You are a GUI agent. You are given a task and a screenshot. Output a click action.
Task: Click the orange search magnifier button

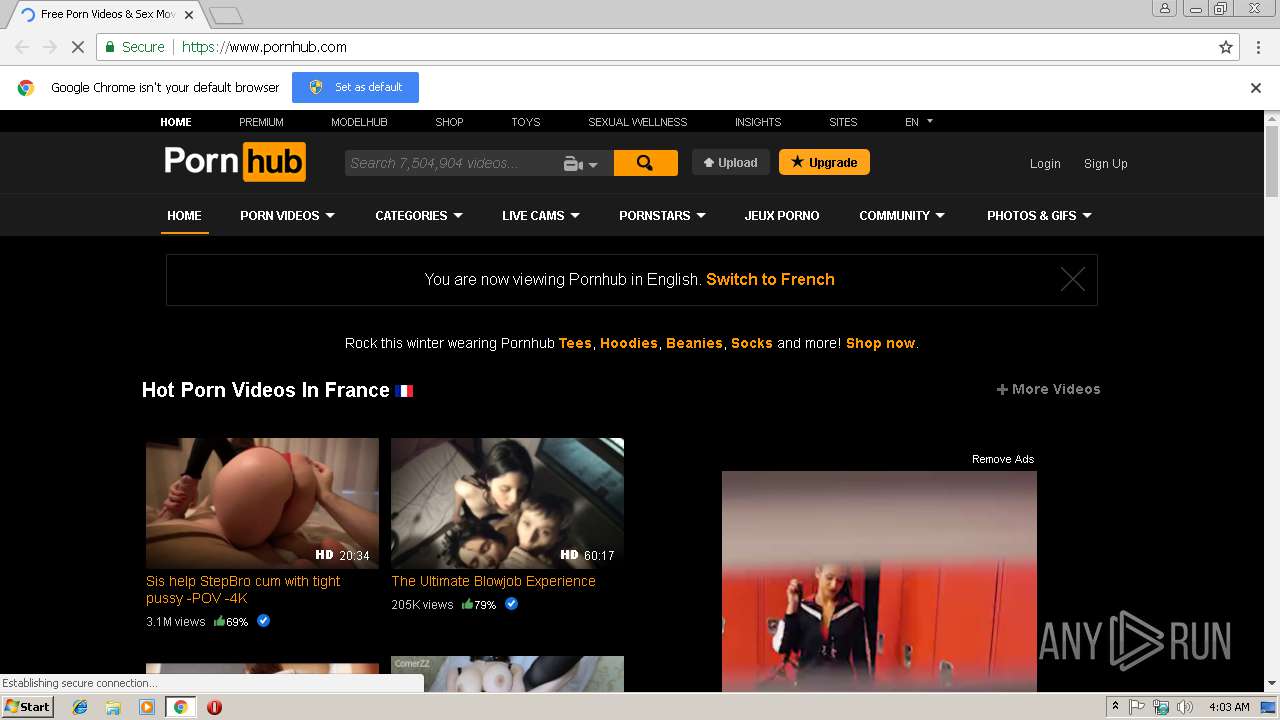click(645, 163)
